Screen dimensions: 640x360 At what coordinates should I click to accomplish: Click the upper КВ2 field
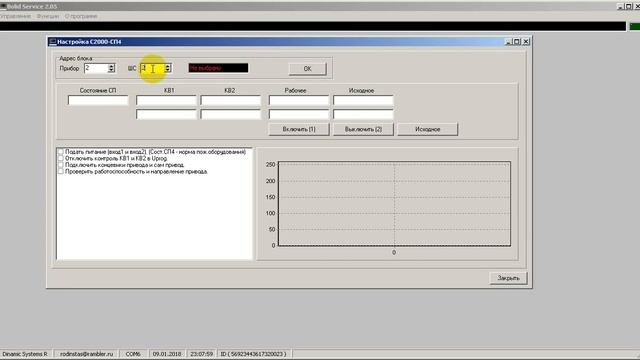pos(231,100)
